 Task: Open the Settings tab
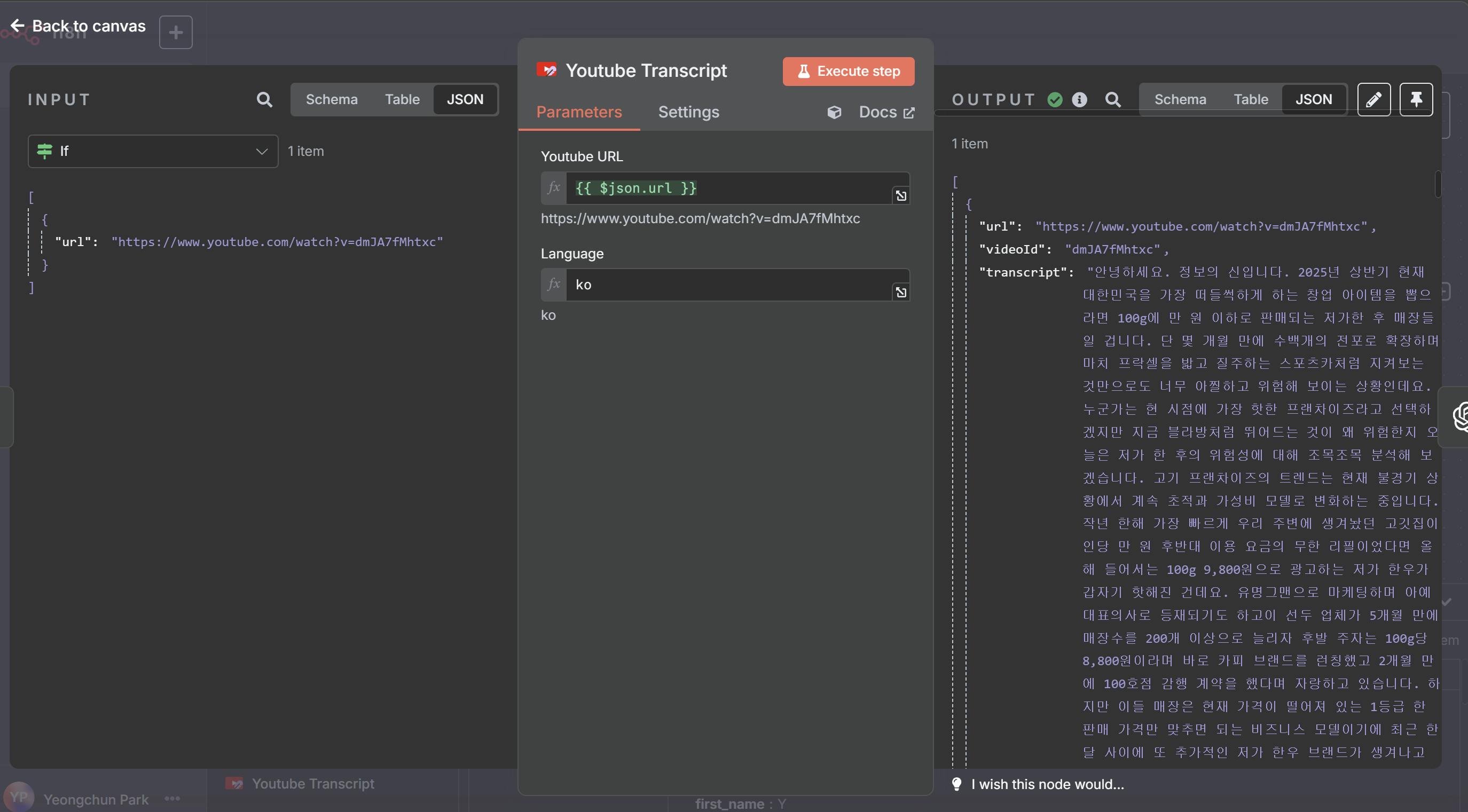pos(688,112)
